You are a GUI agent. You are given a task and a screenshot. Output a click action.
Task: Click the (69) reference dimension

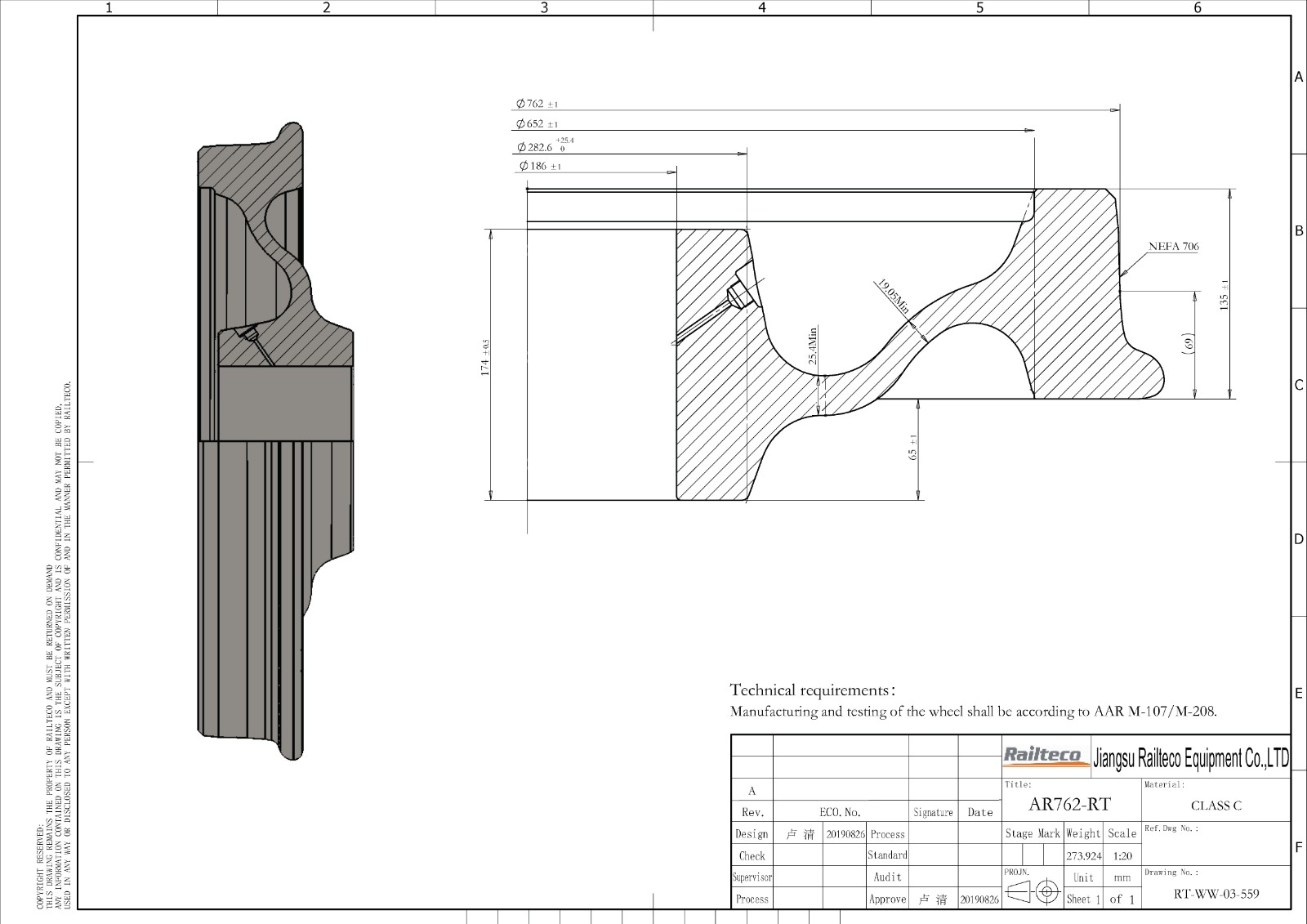1189,343
